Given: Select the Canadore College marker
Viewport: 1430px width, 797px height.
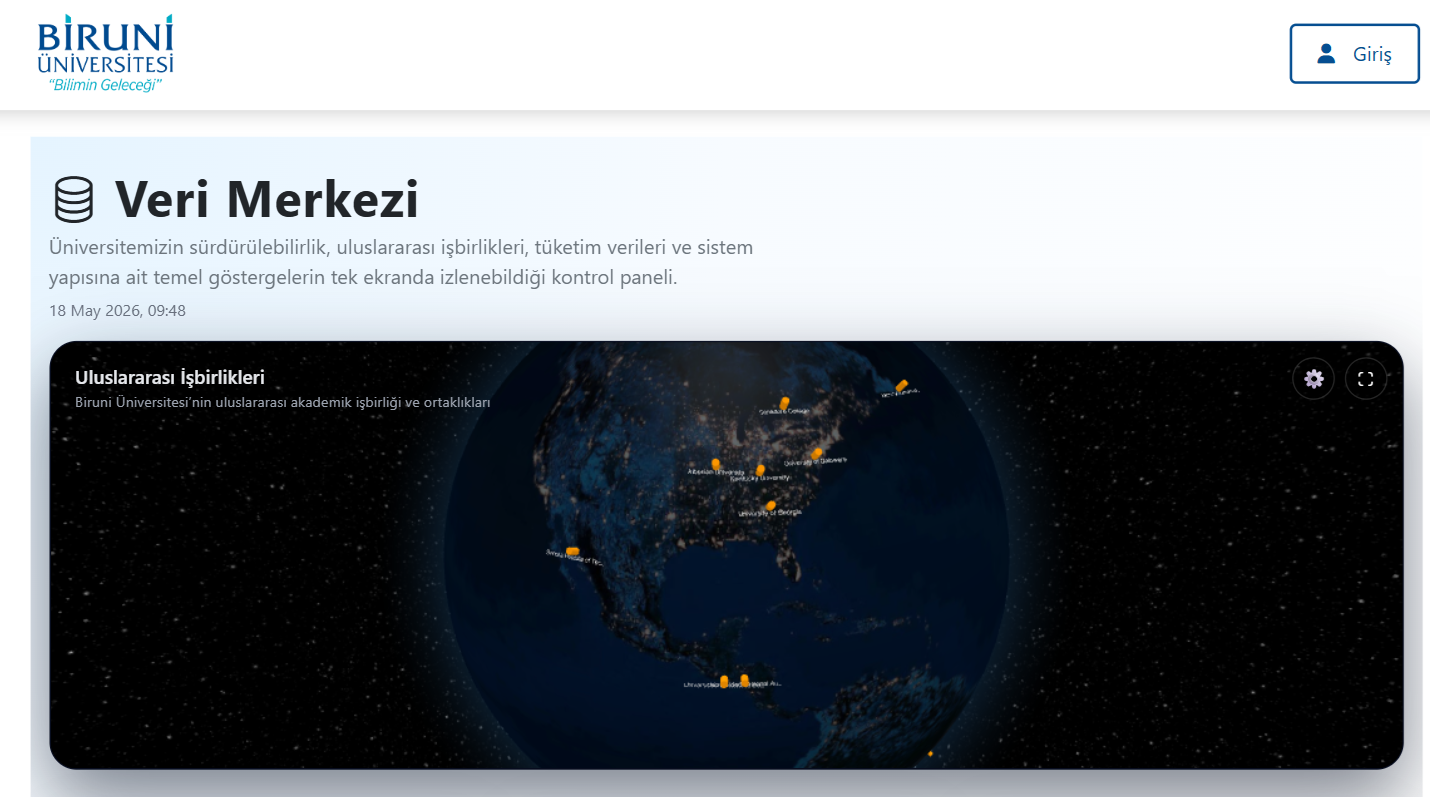Looking at the screenshot, I should [785, 403].
